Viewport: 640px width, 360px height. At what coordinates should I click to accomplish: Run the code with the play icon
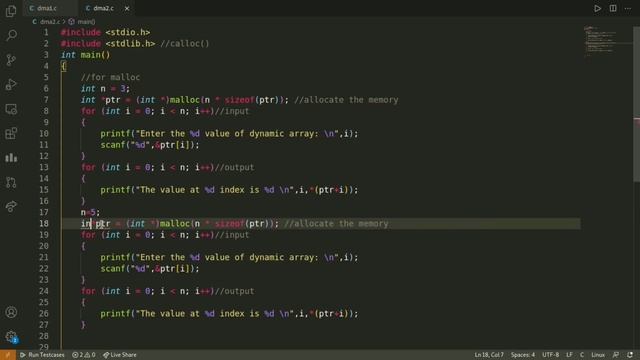coord(597,8)
